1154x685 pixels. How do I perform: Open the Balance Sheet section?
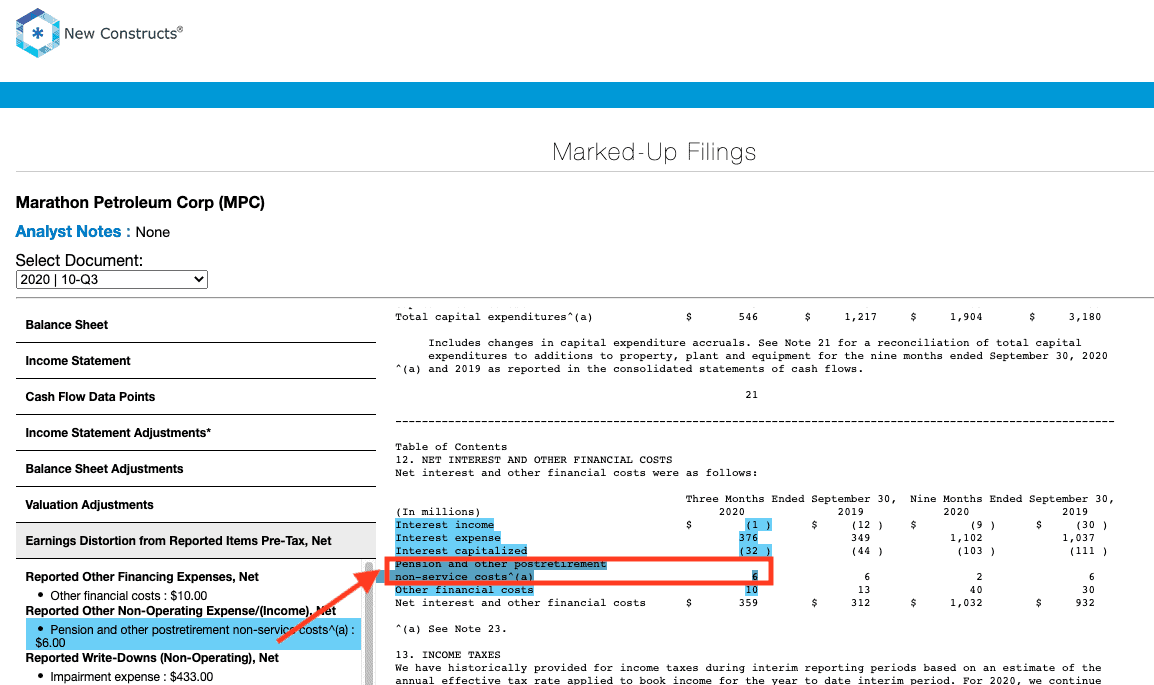196,325
